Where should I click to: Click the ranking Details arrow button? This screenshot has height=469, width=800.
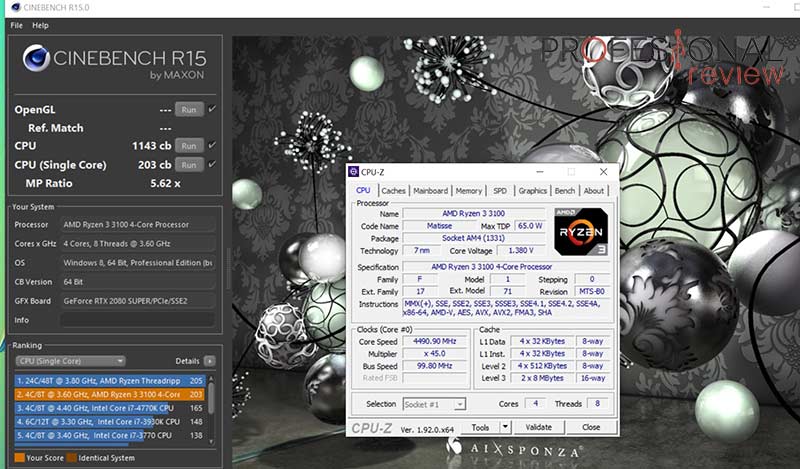pos(209,361)
